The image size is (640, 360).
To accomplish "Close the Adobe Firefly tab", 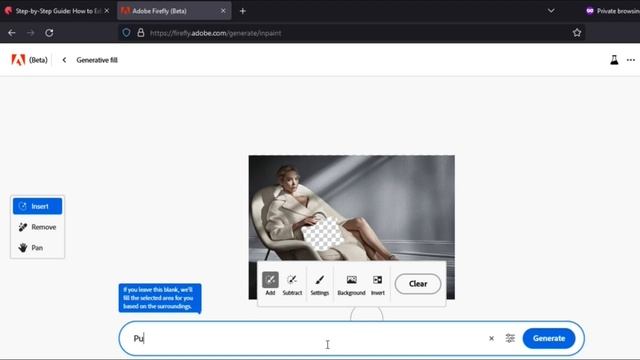I will [223, 11].
